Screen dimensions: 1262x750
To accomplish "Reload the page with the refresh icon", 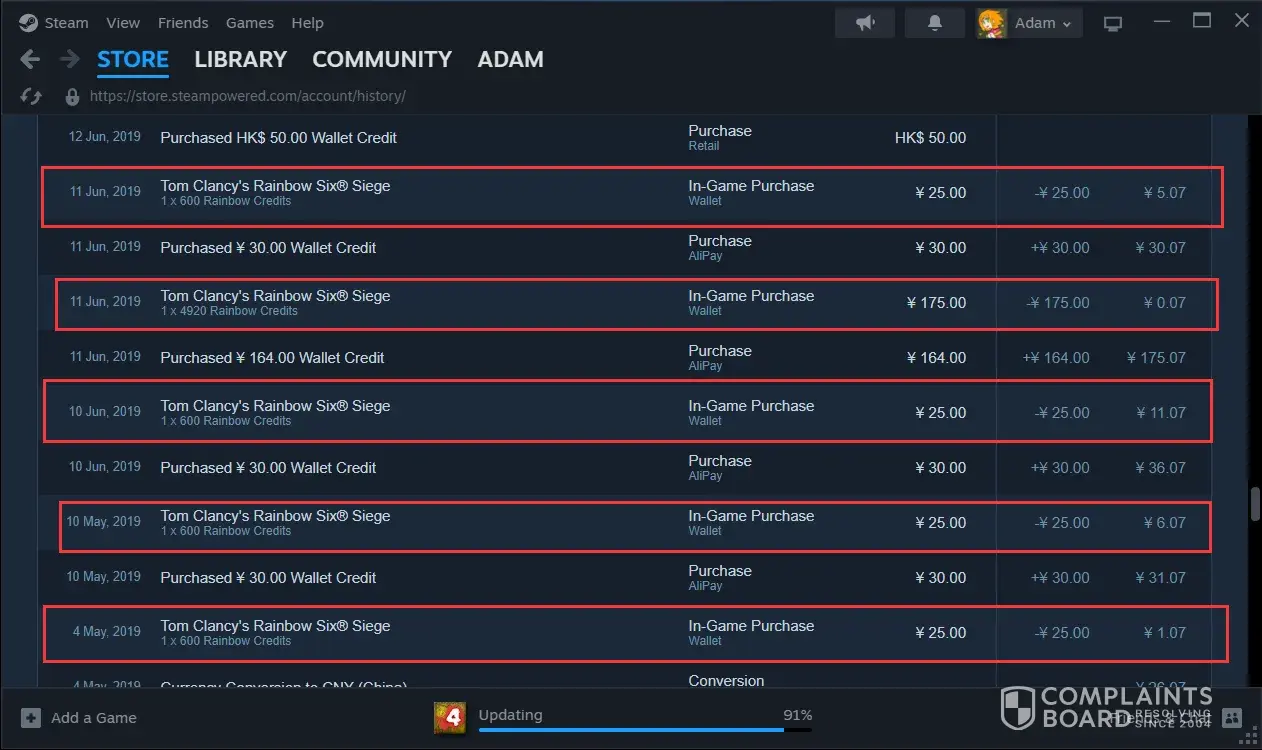I will point(31,97).
